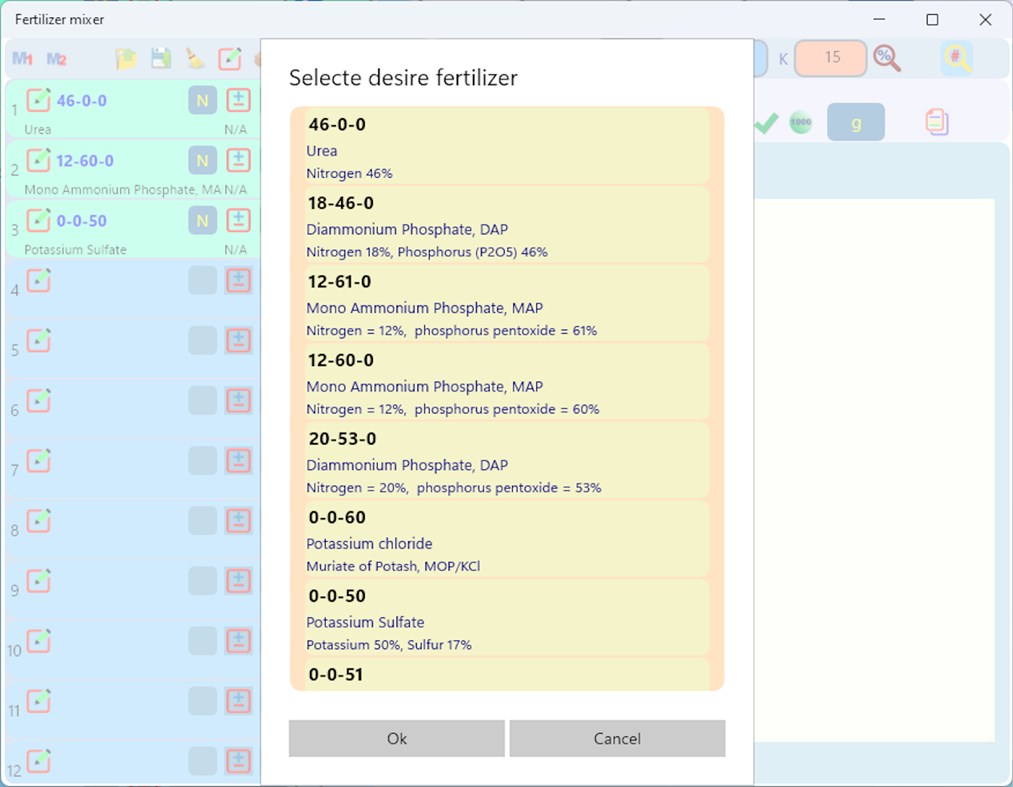Open a saved mix via folder icon

point(126,59)
